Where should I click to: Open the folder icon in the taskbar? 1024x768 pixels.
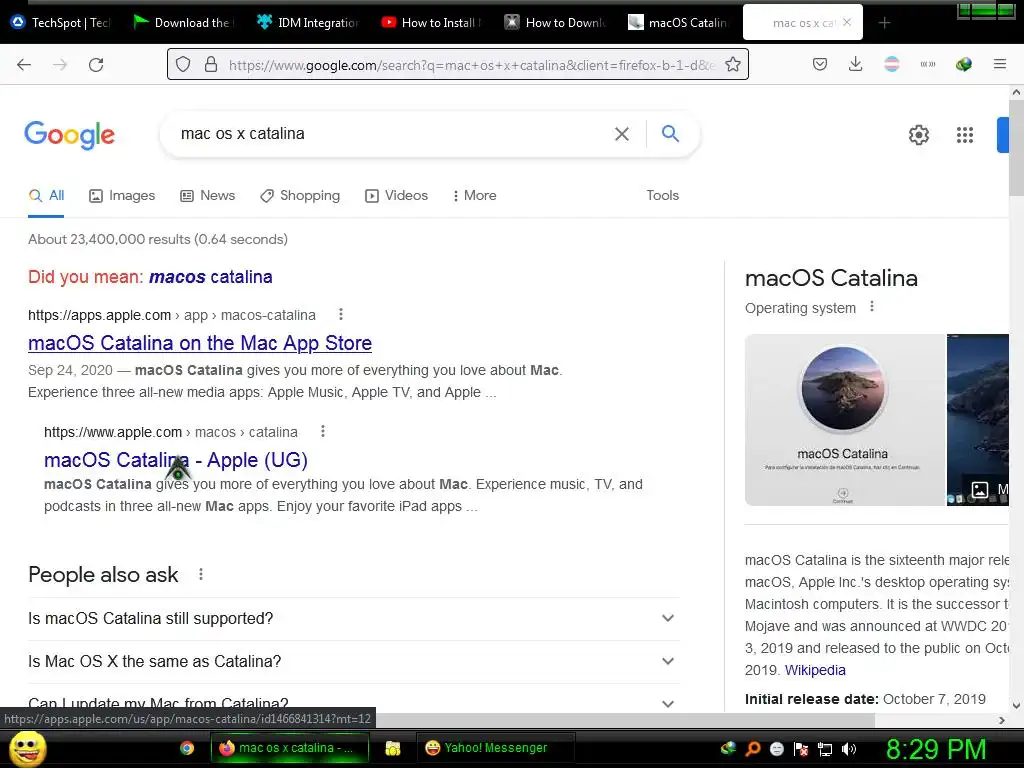[392, 748]
